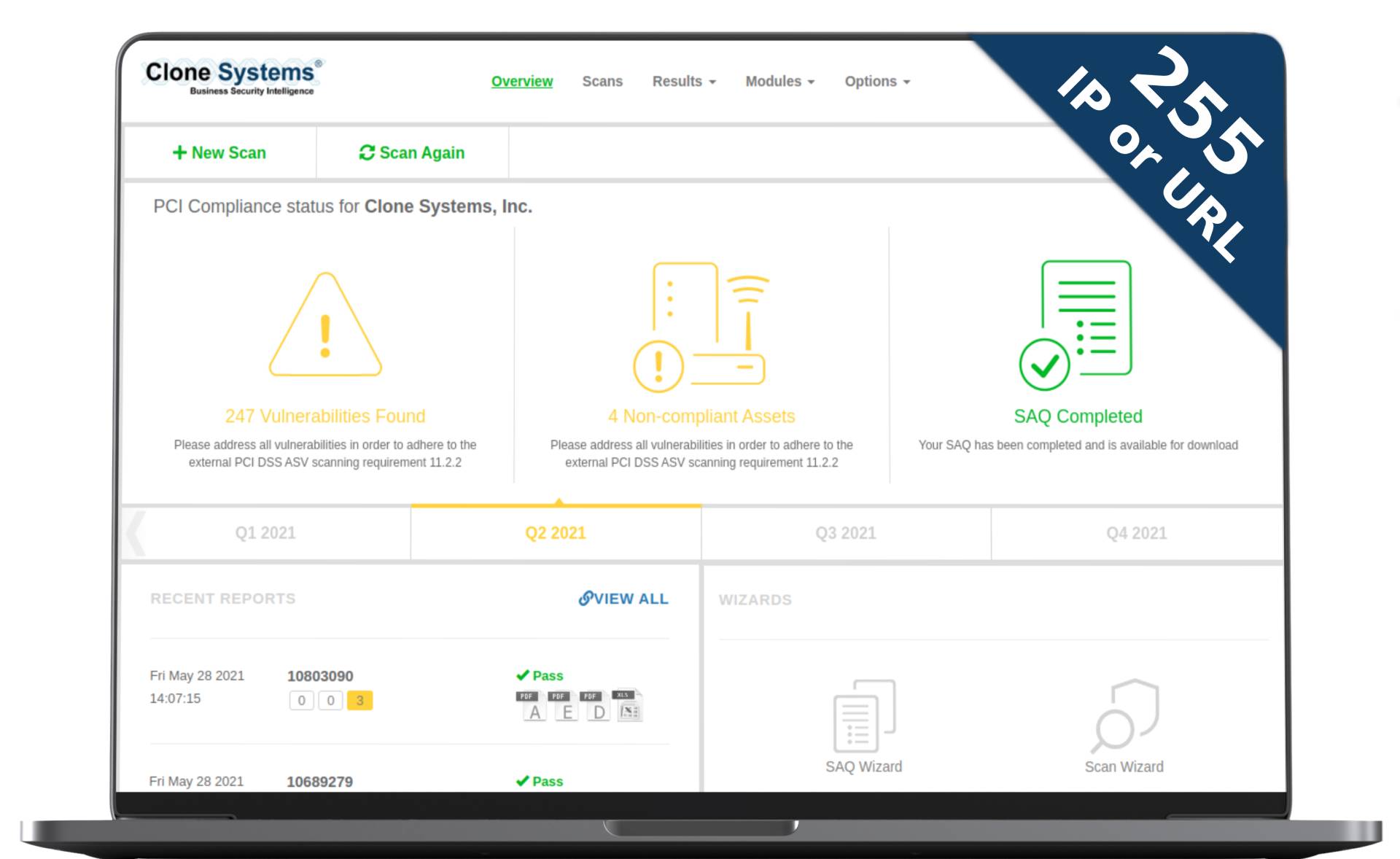Viewport: 1400px width, 859px height.
Task: Open the 4 Non-compliant Assets link
Action: 701,416
